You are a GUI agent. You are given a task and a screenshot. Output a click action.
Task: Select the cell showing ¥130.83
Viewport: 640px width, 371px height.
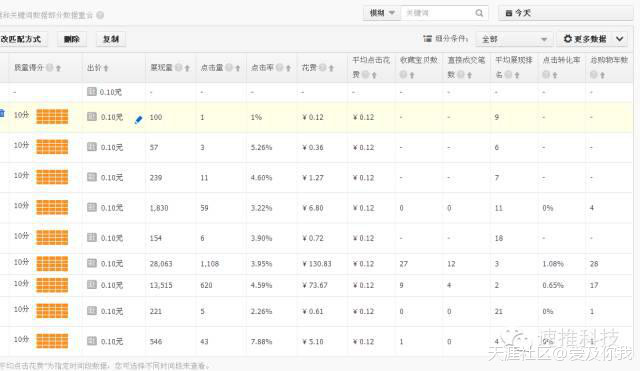[x=317, y=264]
